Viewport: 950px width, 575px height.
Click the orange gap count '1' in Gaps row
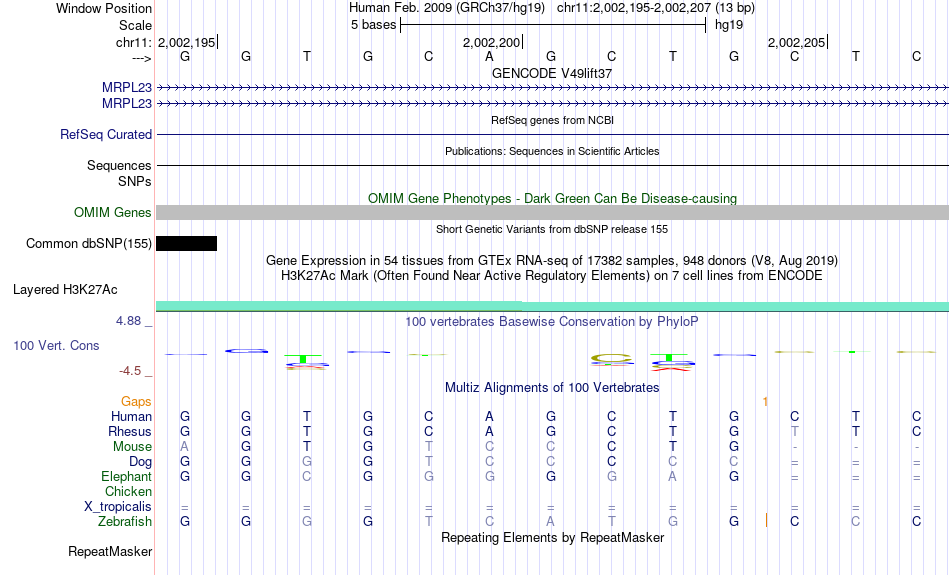coord(765,402)
